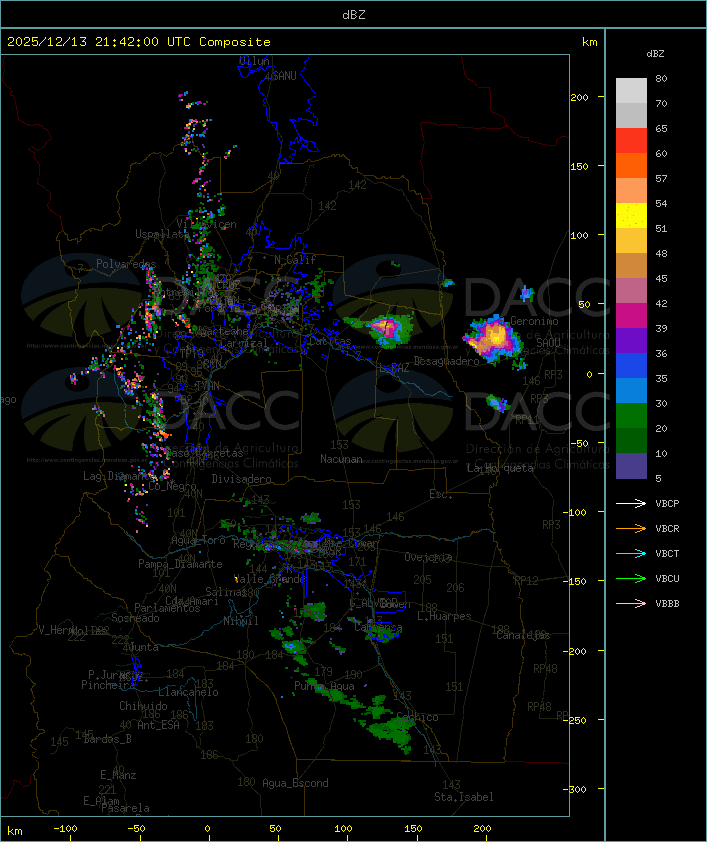The width and height of the screenshot is (707, 842).
Task: Click the 65 value in legend scale
Action: (x=661, y=128)
